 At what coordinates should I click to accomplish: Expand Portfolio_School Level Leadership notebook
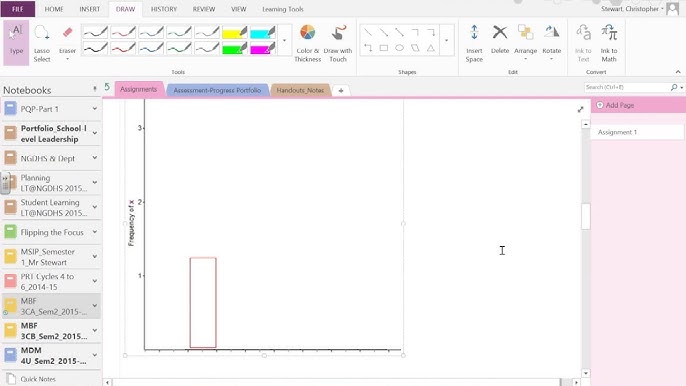click(x=94, y=133)
